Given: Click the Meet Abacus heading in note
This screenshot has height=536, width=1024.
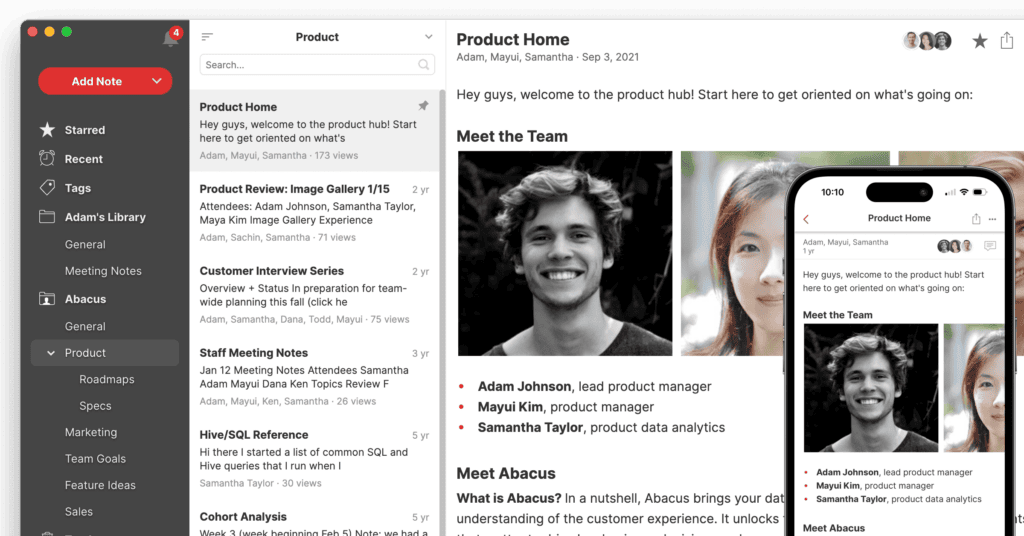Looking at the screenshot, I should tap(506, 473).
